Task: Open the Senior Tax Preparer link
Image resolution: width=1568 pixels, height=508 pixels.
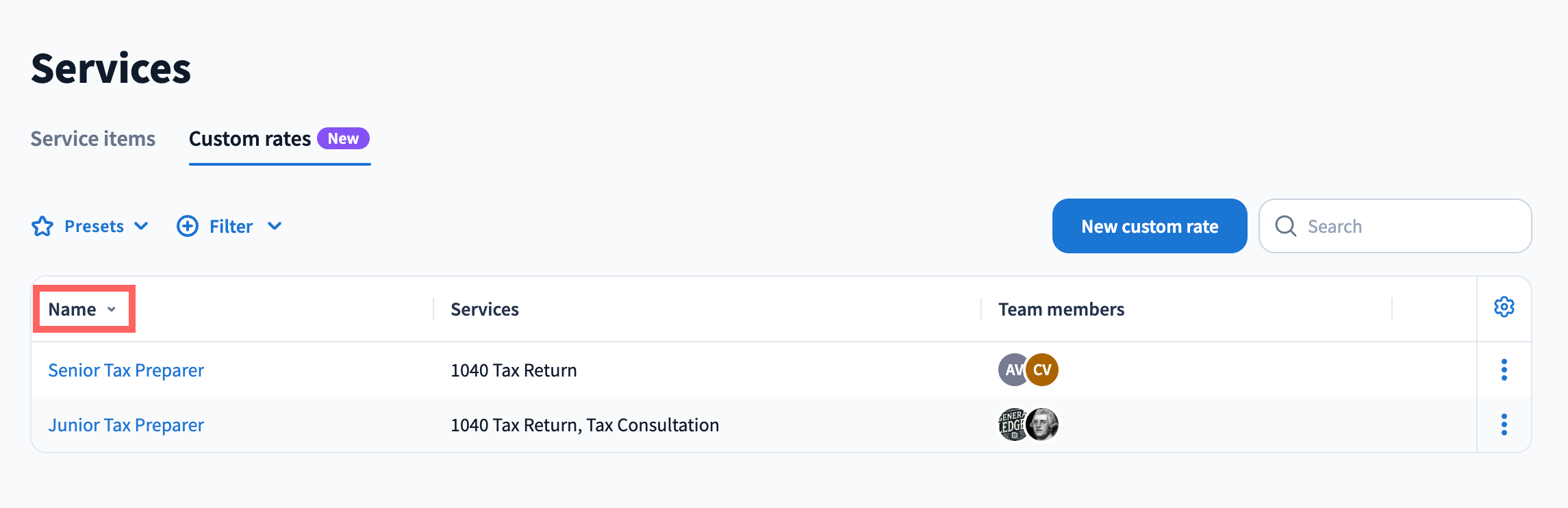Action: click(x=126, y=370)
